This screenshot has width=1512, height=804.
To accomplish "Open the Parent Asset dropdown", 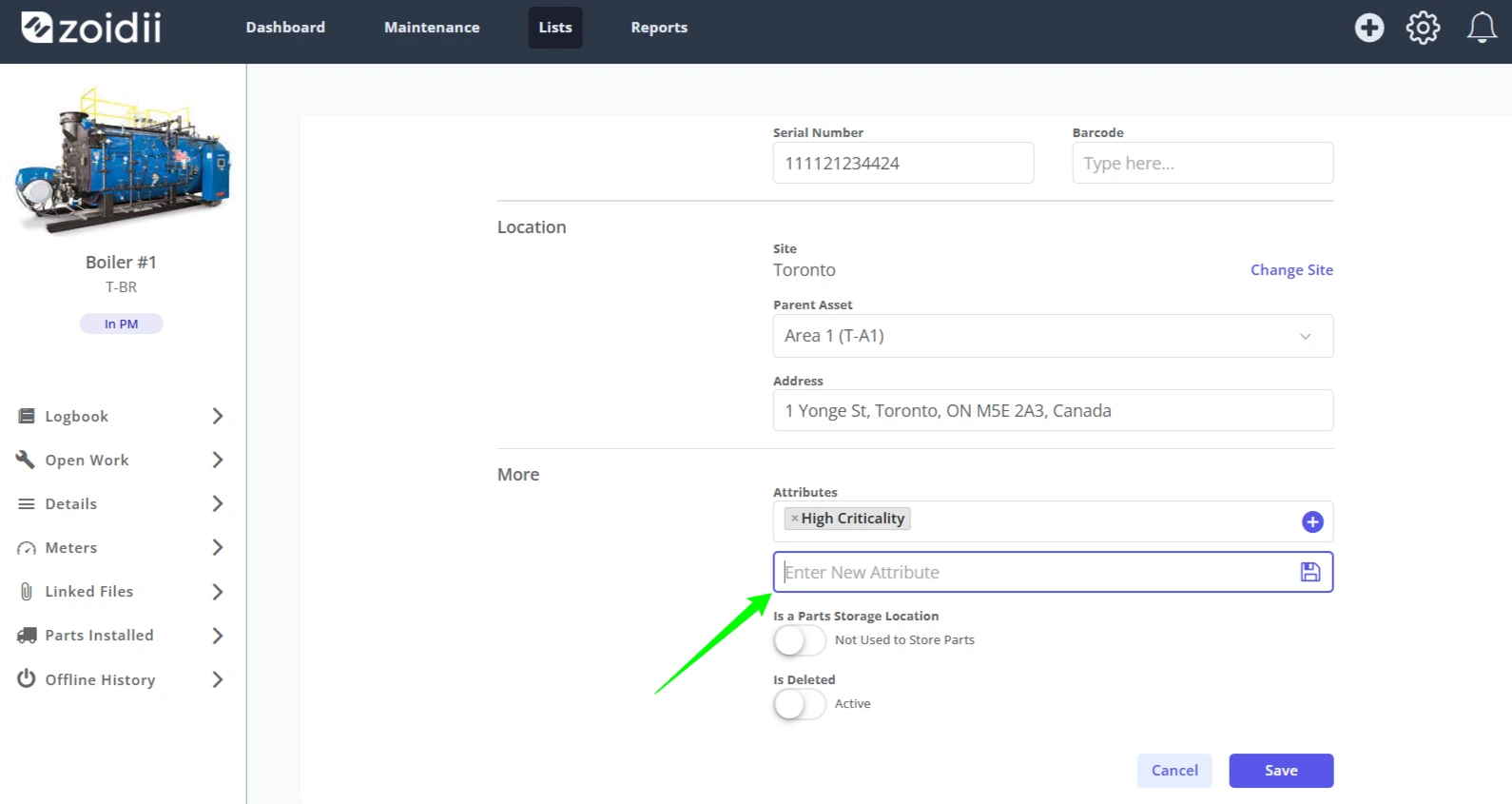I will click(1053, 336).
